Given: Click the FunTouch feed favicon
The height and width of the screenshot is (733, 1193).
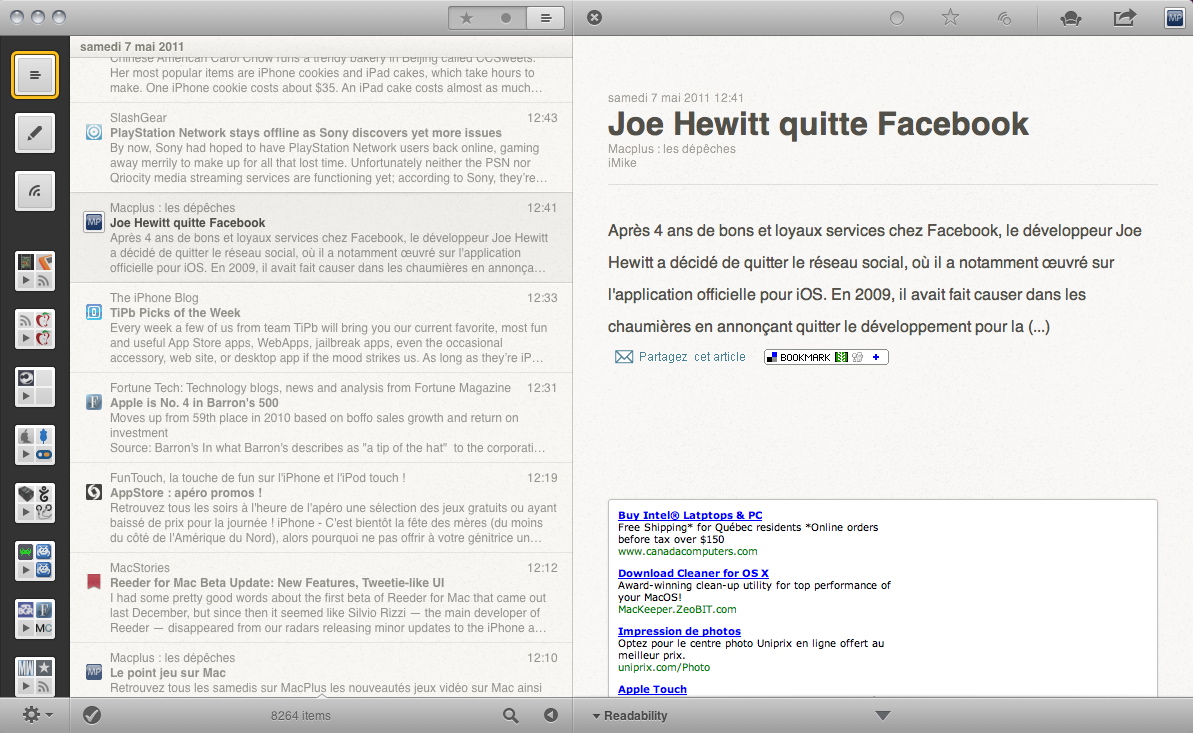Looking at the screenshot, I should coord(94,492).
